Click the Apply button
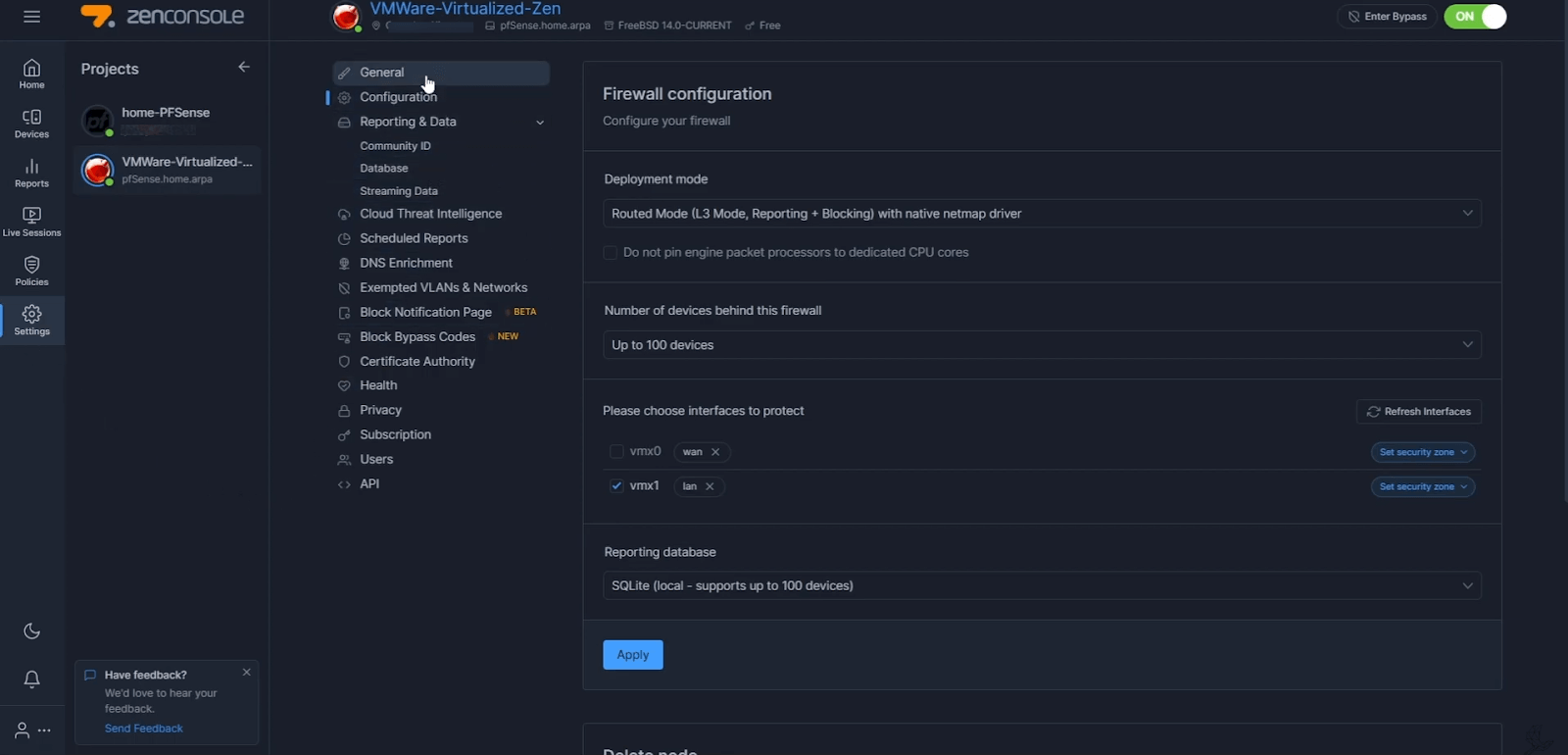 [x=632, y=655]
